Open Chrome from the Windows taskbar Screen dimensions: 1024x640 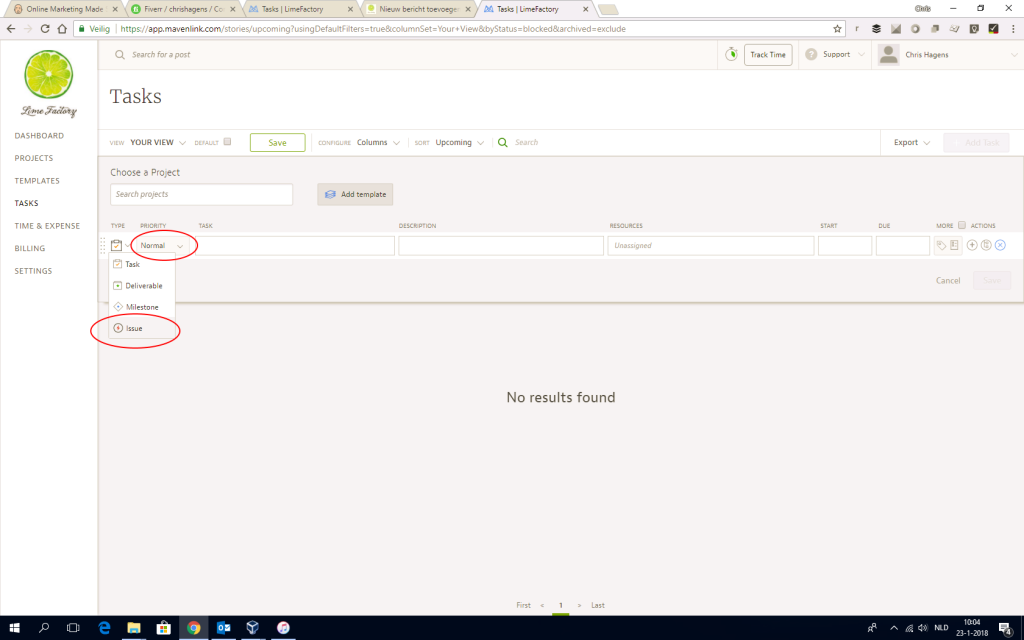pyautogui.click(x=193, y=628)
